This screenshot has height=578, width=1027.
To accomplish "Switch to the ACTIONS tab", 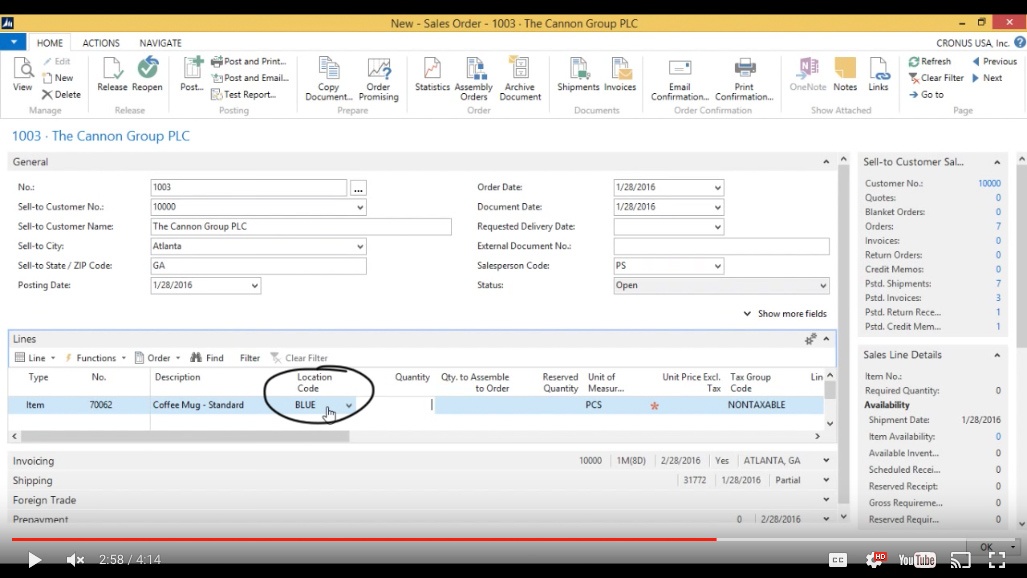I will [x=101, y=43].
